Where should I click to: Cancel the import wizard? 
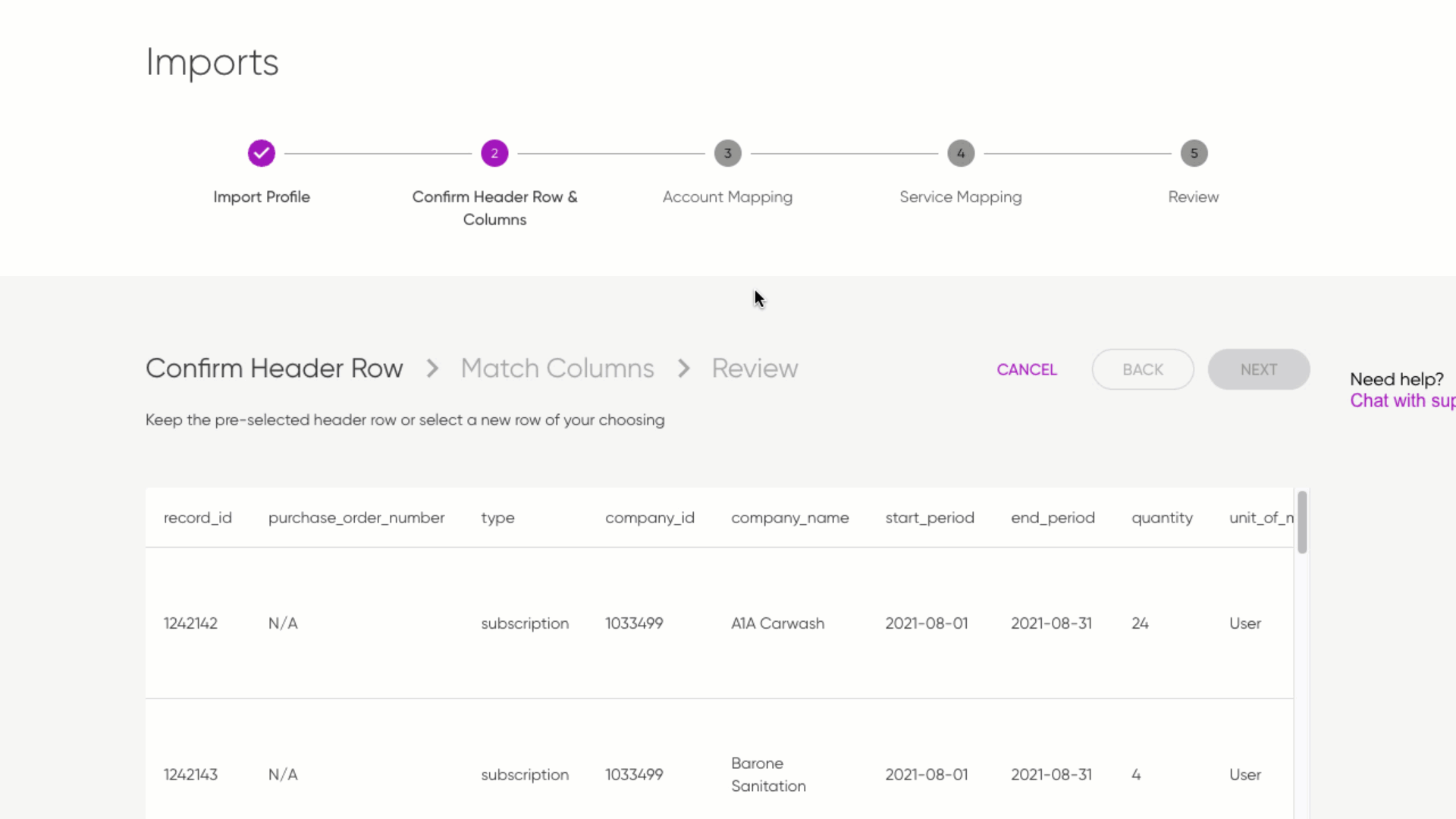point(1027,369)
